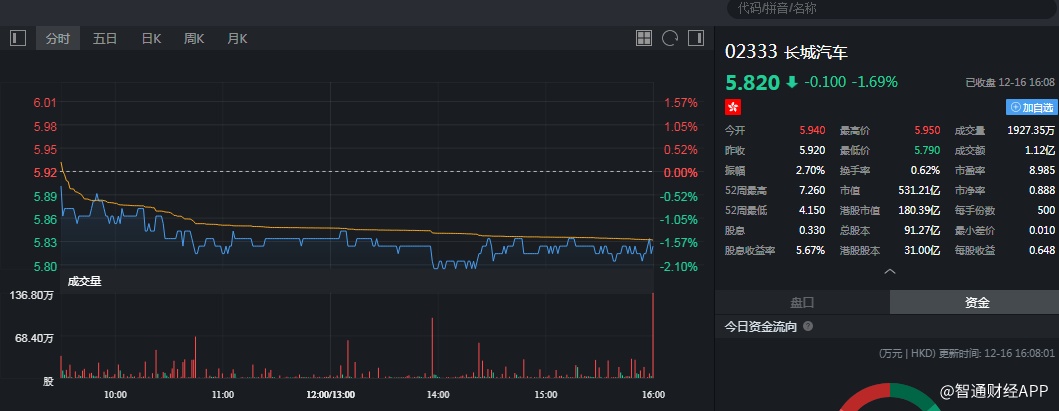Open the multi-chart grid layout
This screenshot has width=1059, height=411.
pyautogui.click(x=645, y=38)
